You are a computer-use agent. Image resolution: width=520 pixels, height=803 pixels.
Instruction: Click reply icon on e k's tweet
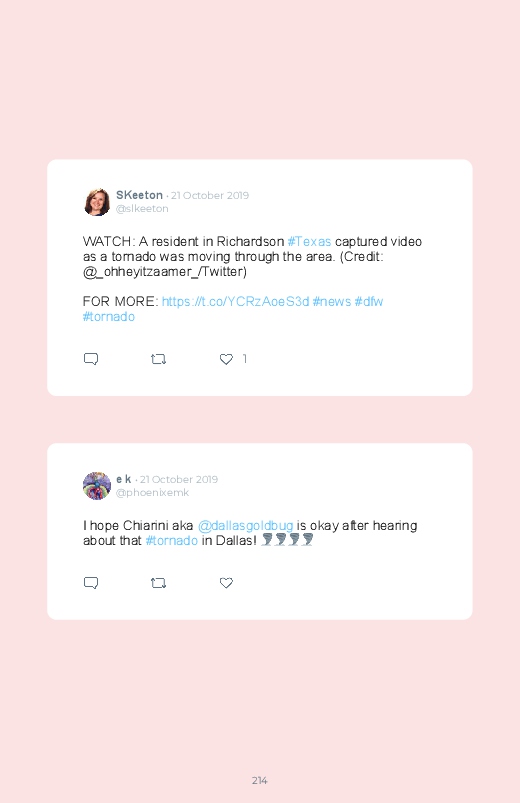91,583
